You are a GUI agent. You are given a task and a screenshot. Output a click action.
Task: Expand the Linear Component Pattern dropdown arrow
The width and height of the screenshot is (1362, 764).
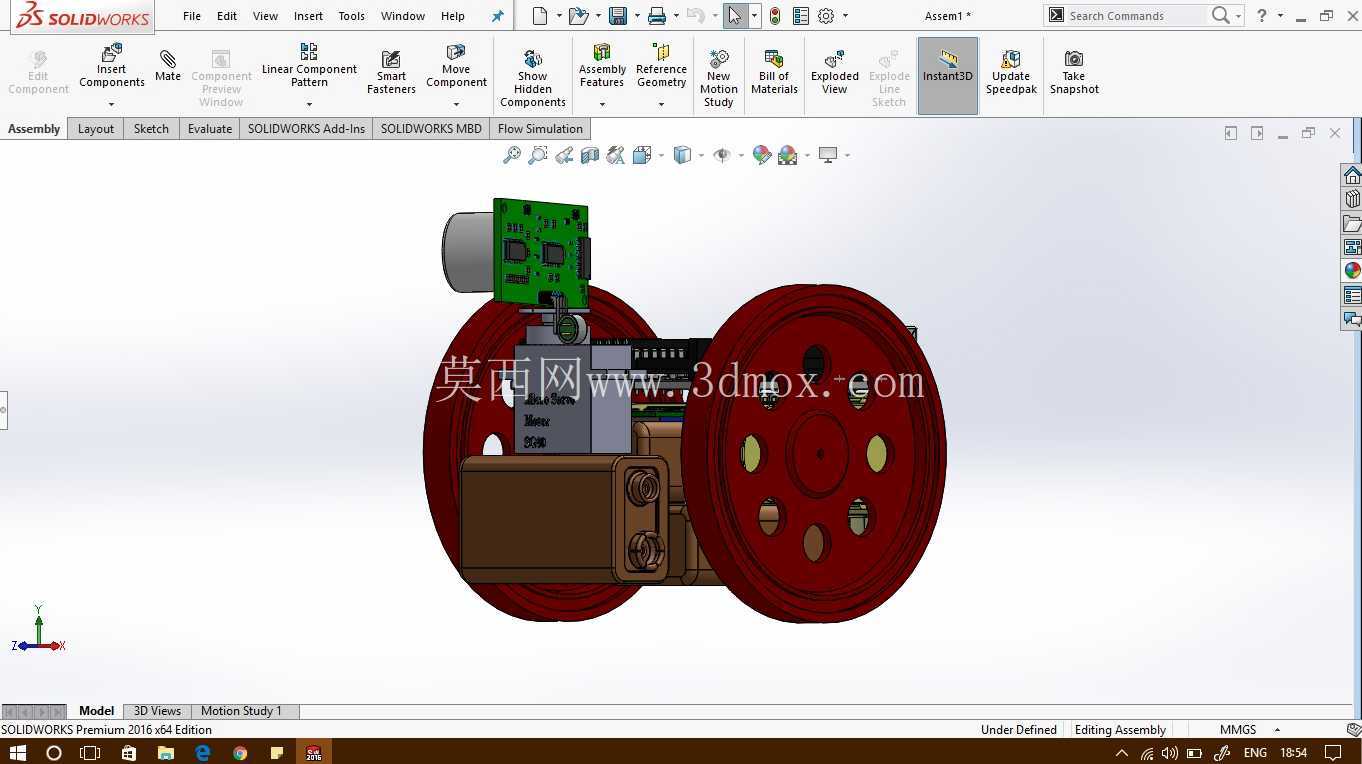pyautogui.click(x=309, y=104)
